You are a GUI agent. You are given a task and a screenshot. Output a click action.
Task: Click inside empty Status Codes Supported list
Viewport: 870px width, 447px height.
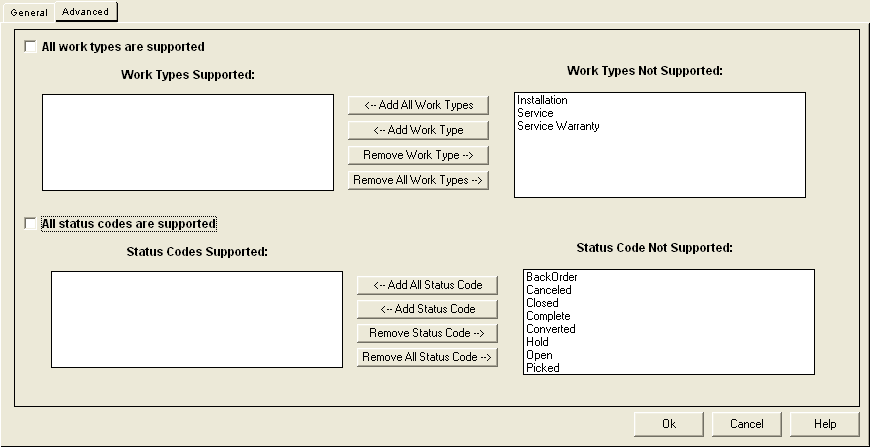(x=197, y=319)
